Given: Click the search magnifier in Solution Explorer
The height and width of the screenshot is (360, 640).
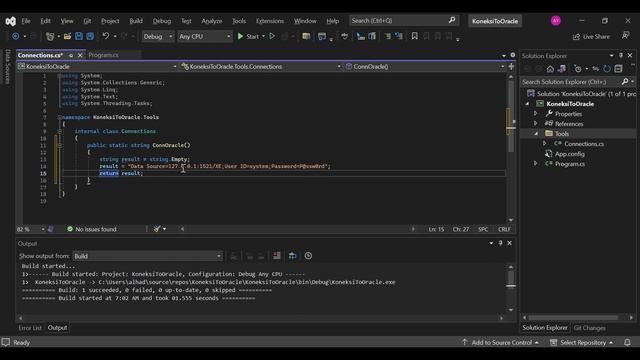Looking at the screenshot, I should coord(625,82).
